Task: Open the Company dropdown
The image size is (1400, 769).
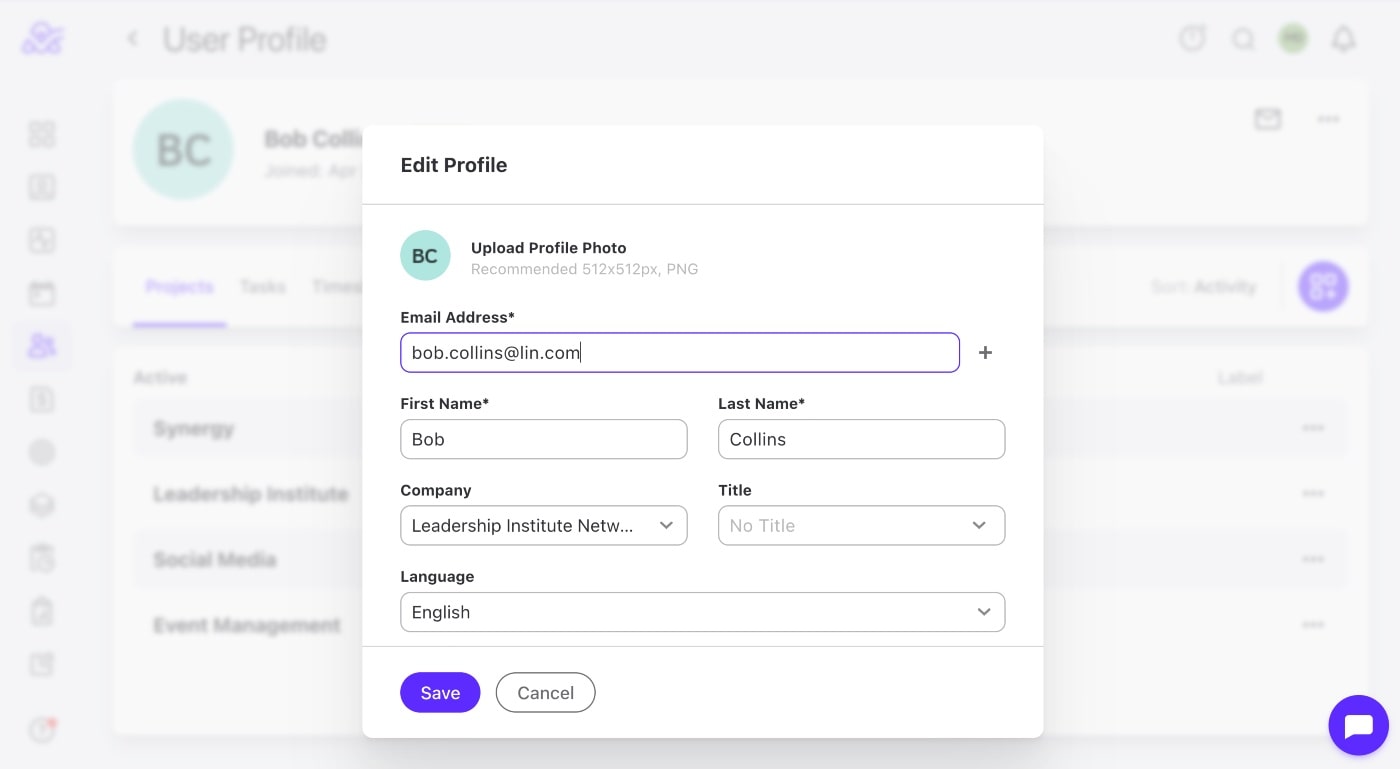Action: tap(544, 525)
